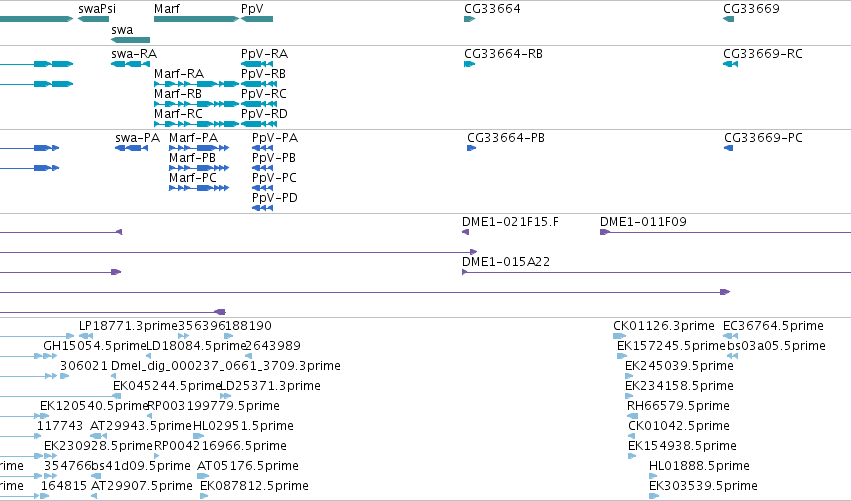Select EST bs03a05.5prime
This screenshot has width=851, height=501.
(x=732, y=356)
